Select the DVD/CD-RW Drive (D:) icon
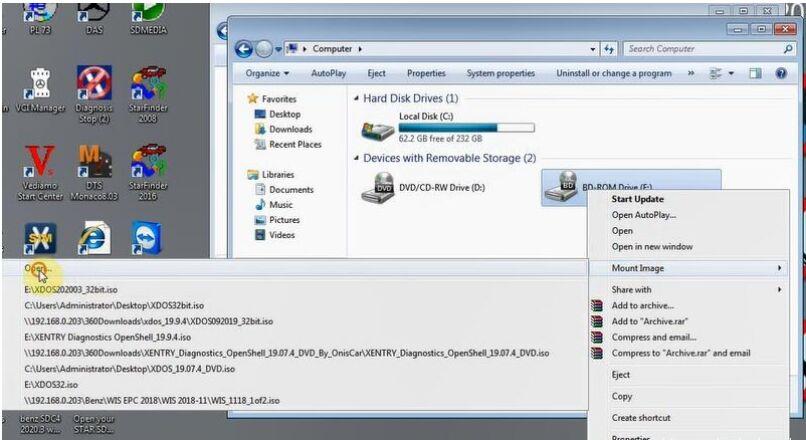Viewport: 806px width, 440px height. (x=378, y=188)
